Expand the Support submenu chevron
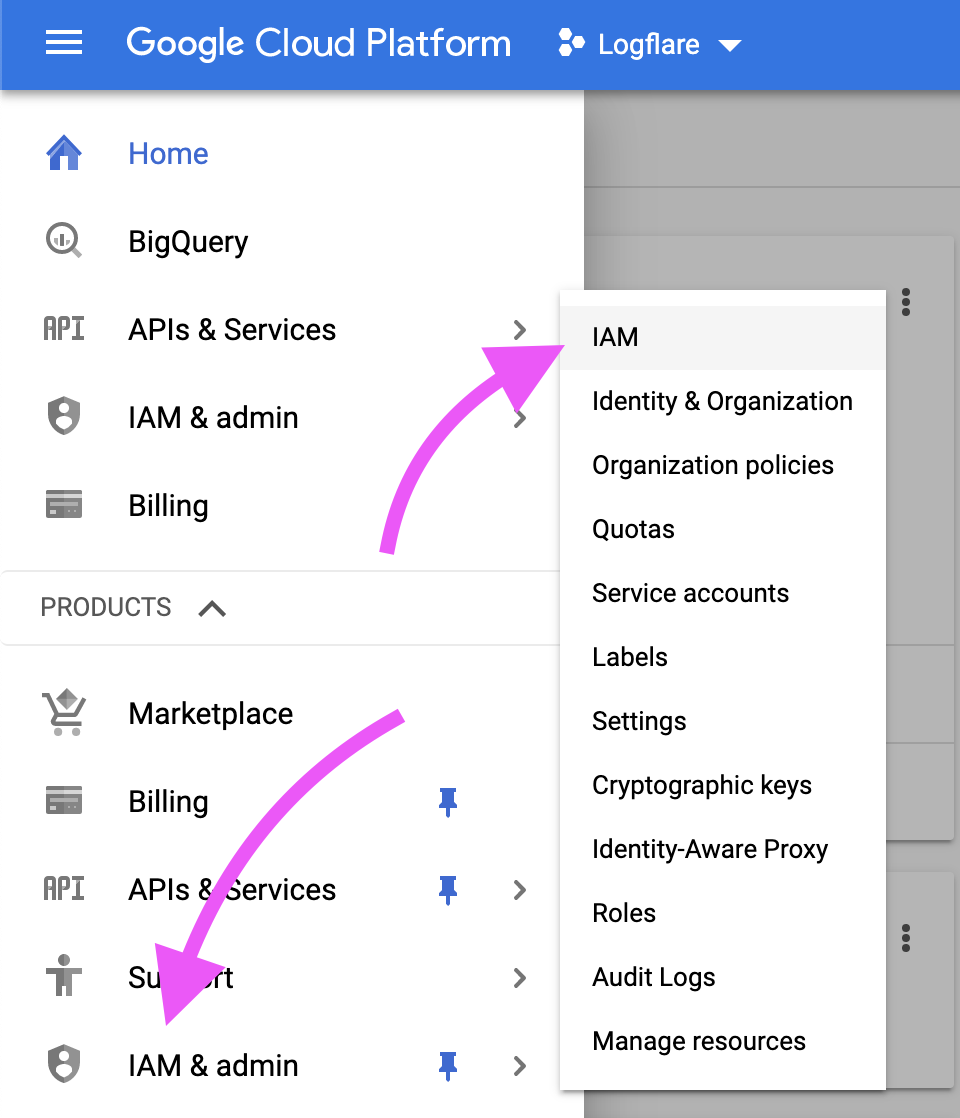Image resolution: width=960 pixels, height=1118 pixels. pos(520,978)
